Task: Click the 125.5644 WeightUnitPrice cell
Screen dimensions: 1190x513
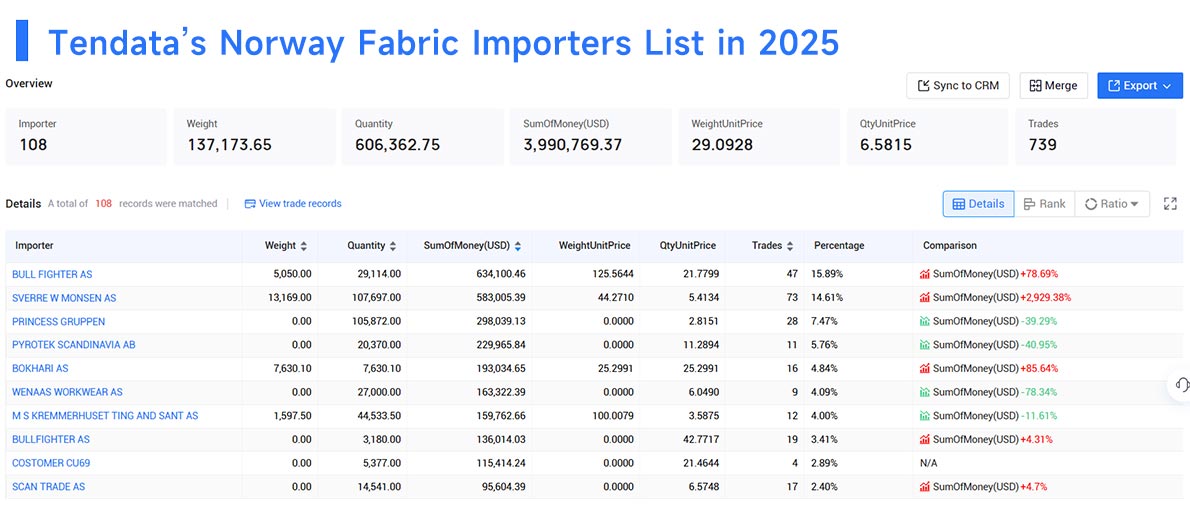Action: point(611,274)
